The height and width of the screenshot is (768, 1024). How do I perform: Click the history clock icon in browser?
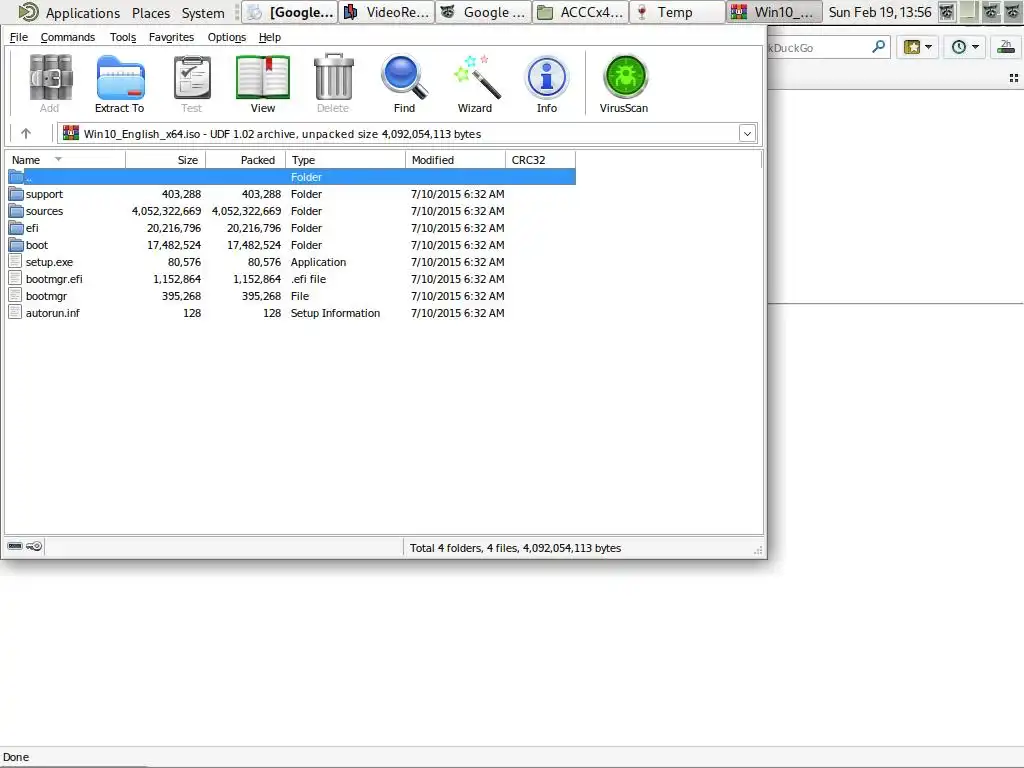[959, 47]
